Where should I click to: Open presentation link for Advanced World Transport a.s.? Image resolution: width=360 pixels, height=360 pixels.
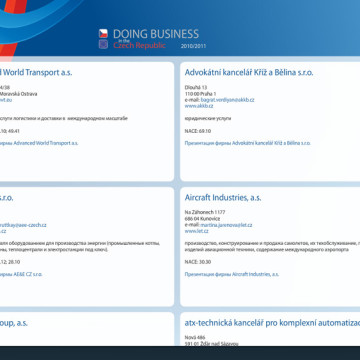click(x=39, y=143)
